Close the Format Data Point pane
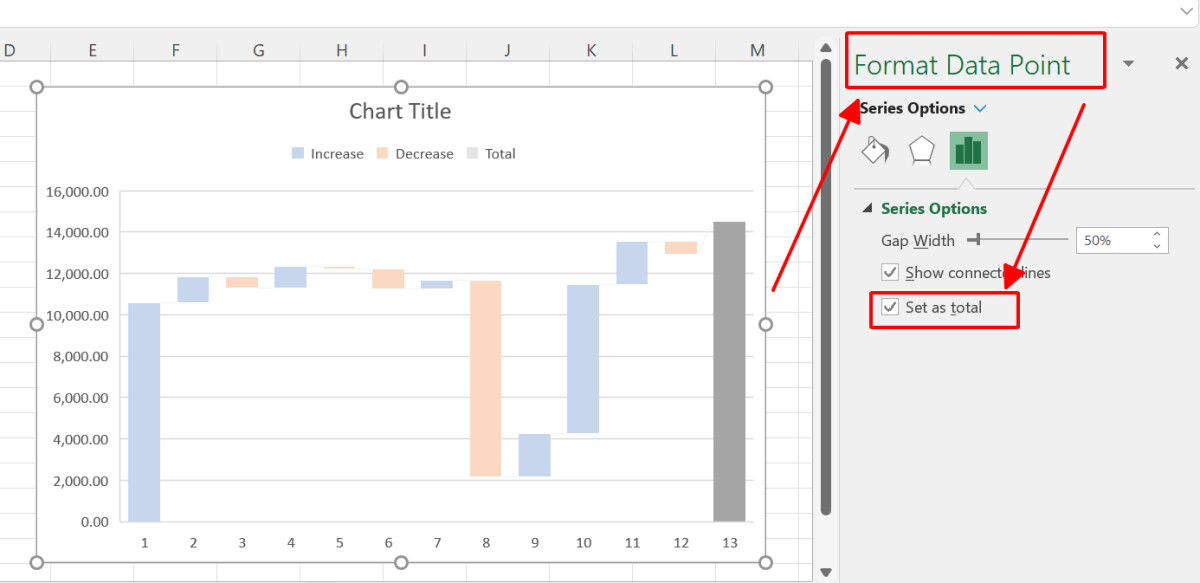 pos(1181,64)
